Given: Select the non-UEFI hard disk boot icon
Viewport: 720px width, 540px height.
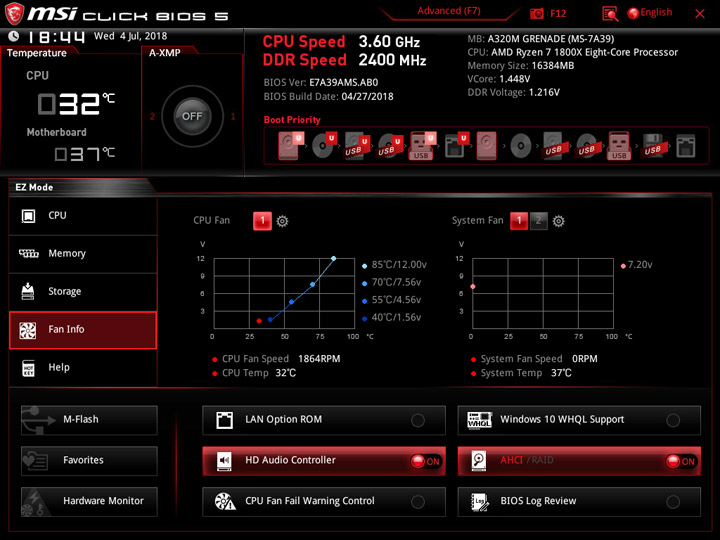Looking at the screenshot, I should tap(486, 146).
